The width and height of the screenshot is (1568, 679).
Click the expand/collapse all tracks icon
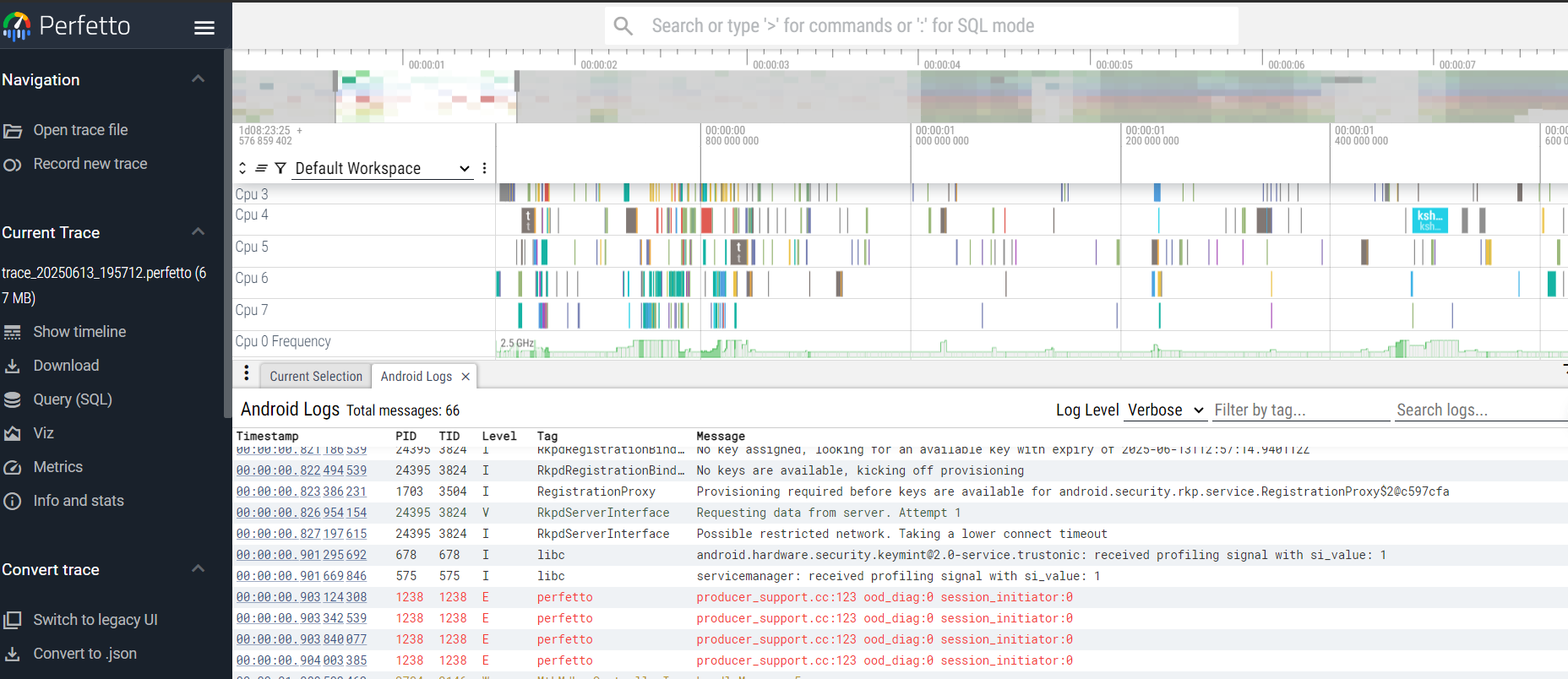(x=242, y=168)
